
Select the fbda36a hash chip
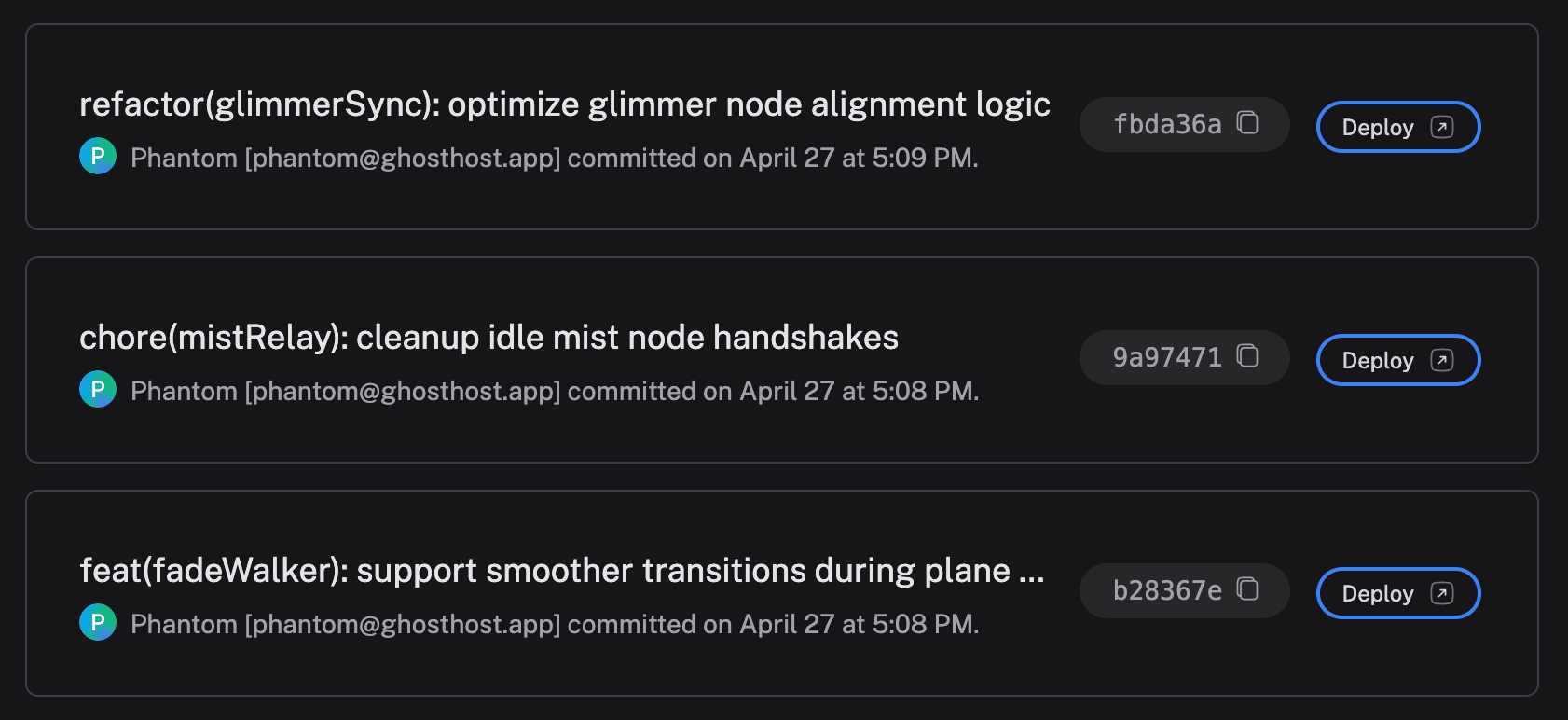(x=1167, y=123)
